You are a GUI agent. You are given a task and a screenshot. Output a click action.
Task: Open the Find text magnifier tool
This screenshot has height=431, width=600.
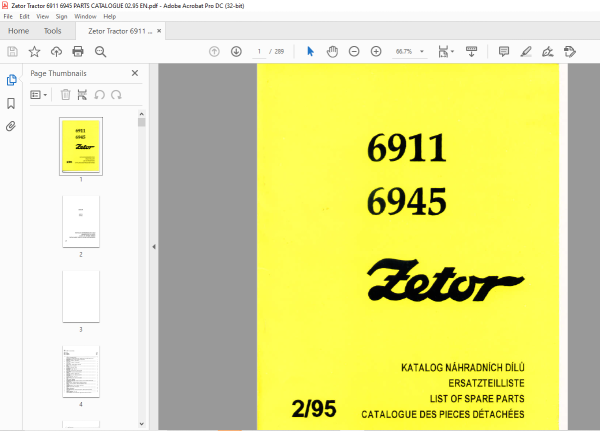pyautogui.click(x=100, y=51)
